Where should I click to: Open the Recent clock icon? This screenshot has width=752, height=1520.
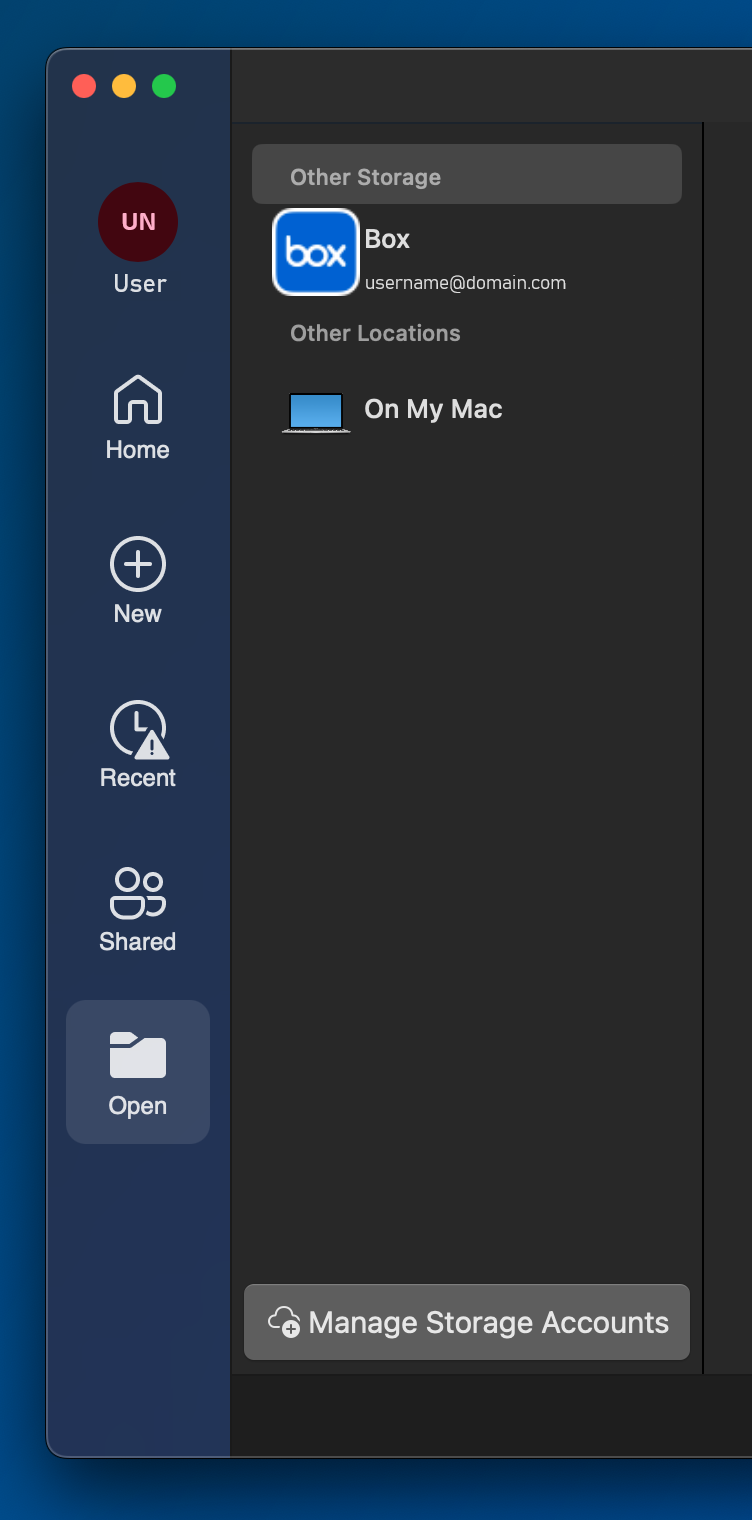coord(138,729)
